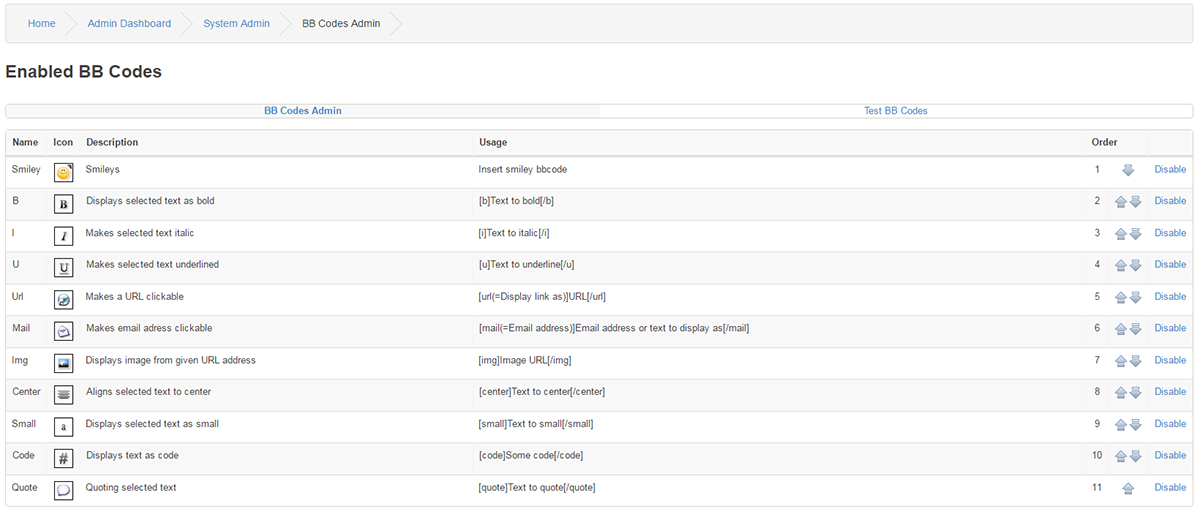This screenshot has width=1200, height=517.
Task: Move Smiley bbcode down in order
Action: pyautogui.click(x=1128, y=171)
